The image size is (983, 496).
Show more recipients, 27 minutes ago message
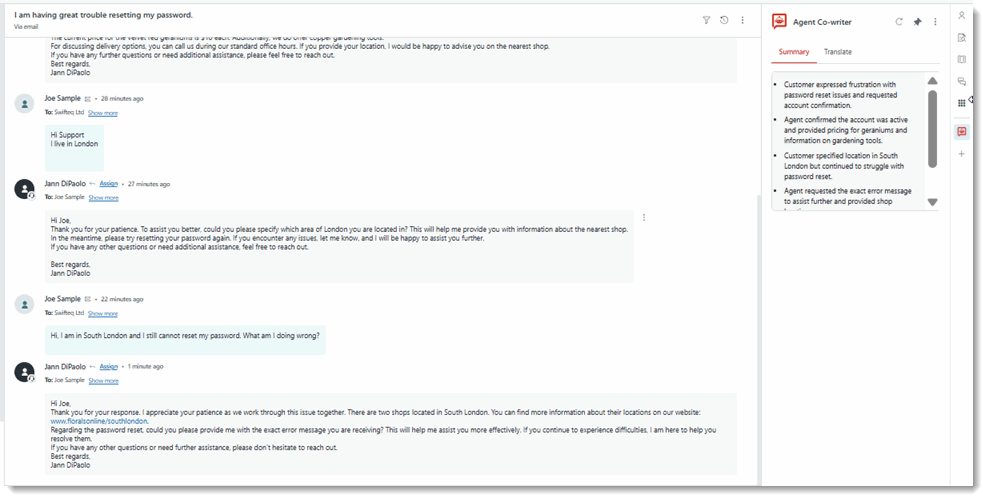[x=103, y=198]
